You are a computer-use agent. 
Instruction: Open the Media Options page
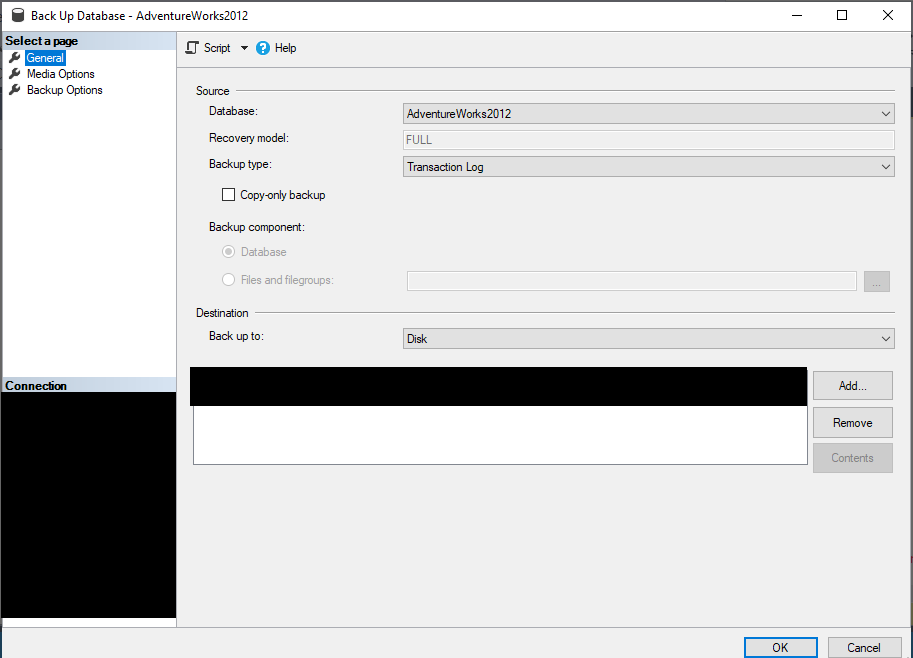60,74
